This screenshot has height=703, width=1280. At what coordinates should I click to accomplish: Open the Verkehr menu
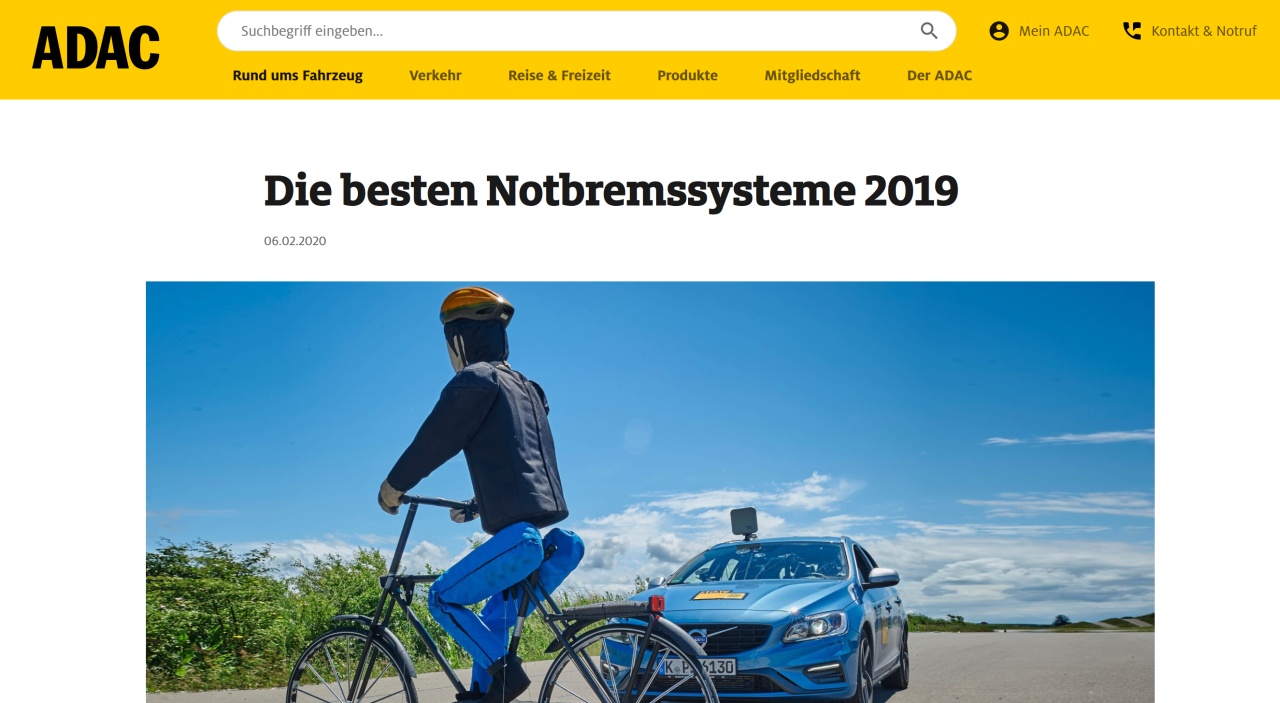click(435, 75)
